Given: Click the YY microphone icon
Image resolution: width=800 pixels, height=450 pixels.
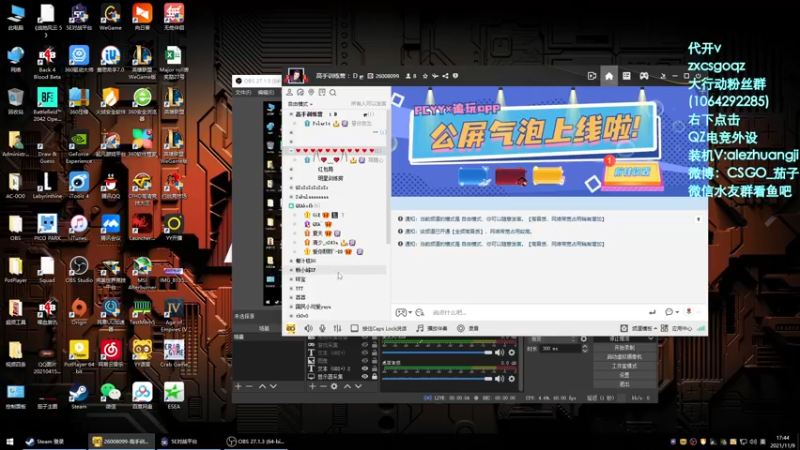Looking at the screenshot, I should (x=322, y=329).
